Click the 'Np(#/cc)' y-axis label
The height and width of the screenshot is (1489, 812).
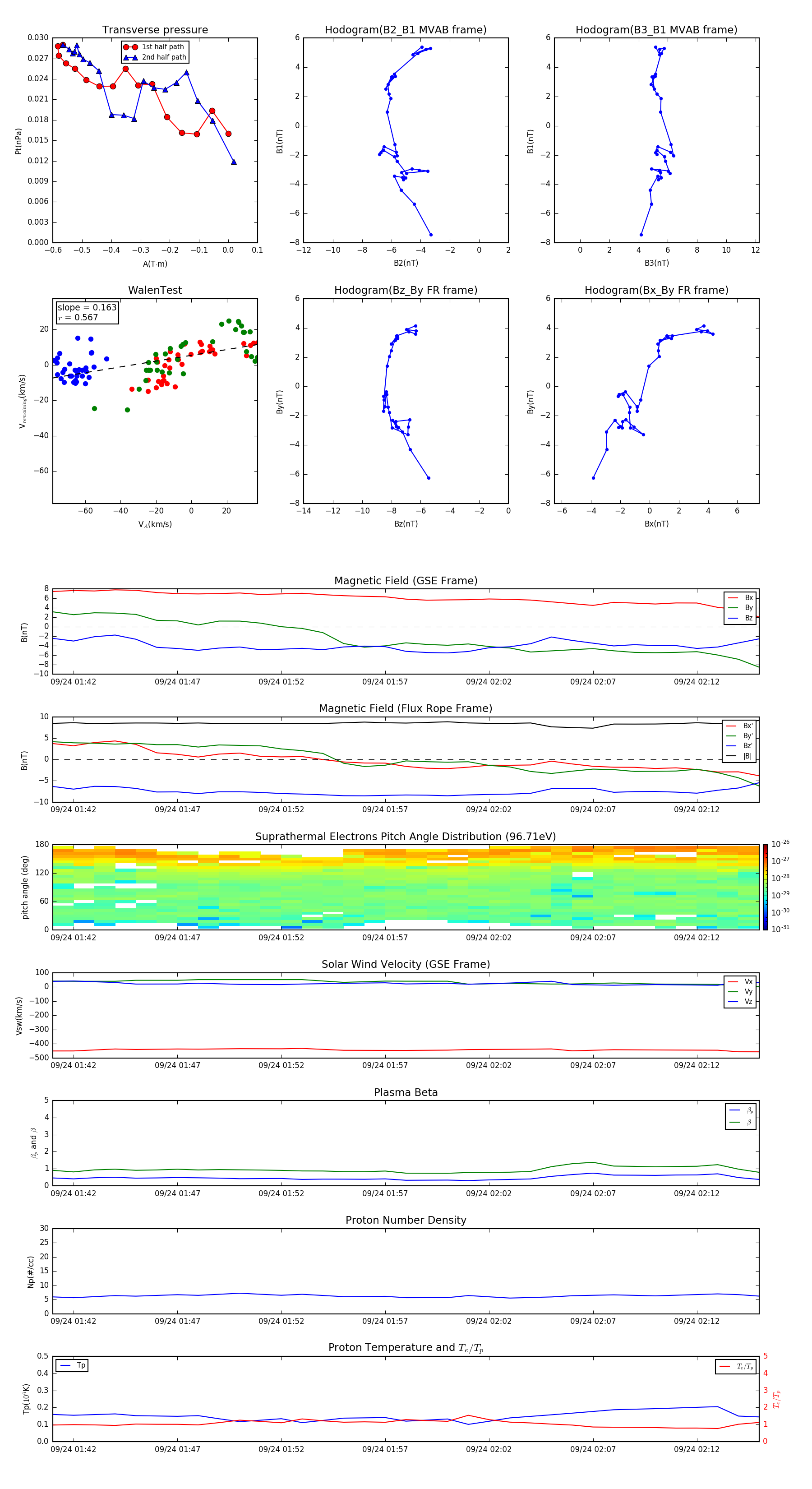point(31,1272)
